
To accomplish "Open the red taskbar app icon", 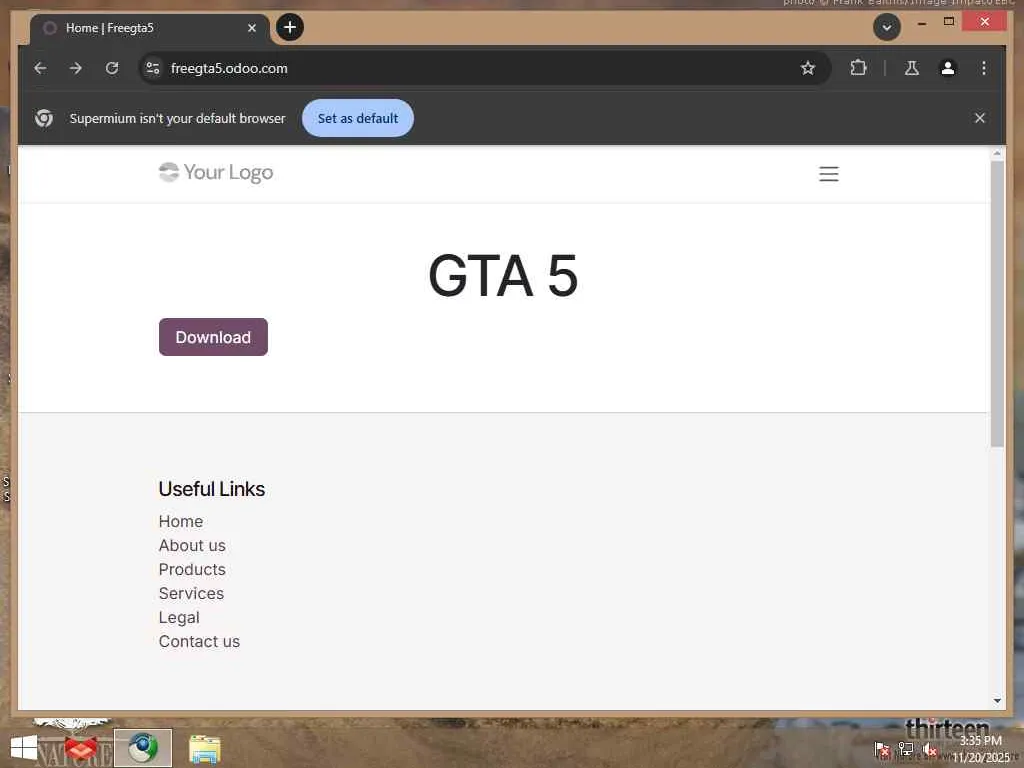I will (81, 748).
